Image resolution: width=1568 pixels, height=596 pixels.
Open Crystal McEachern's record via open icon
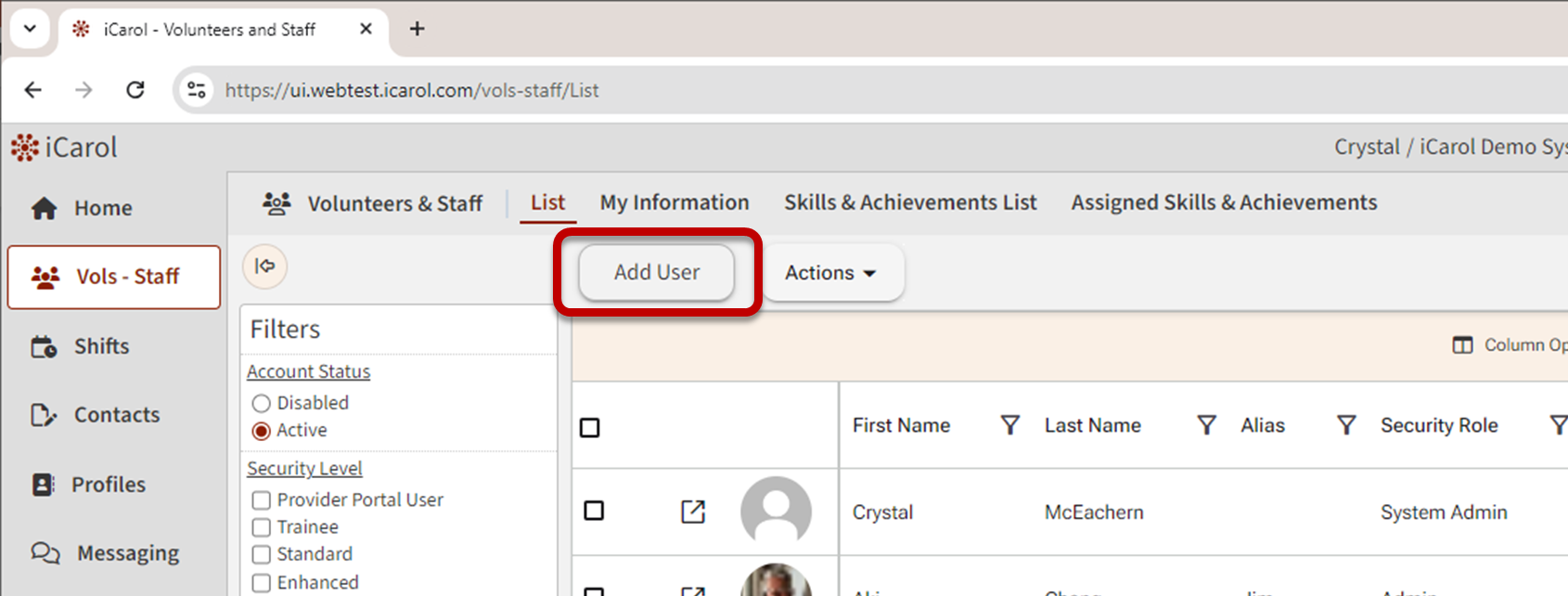693,512
